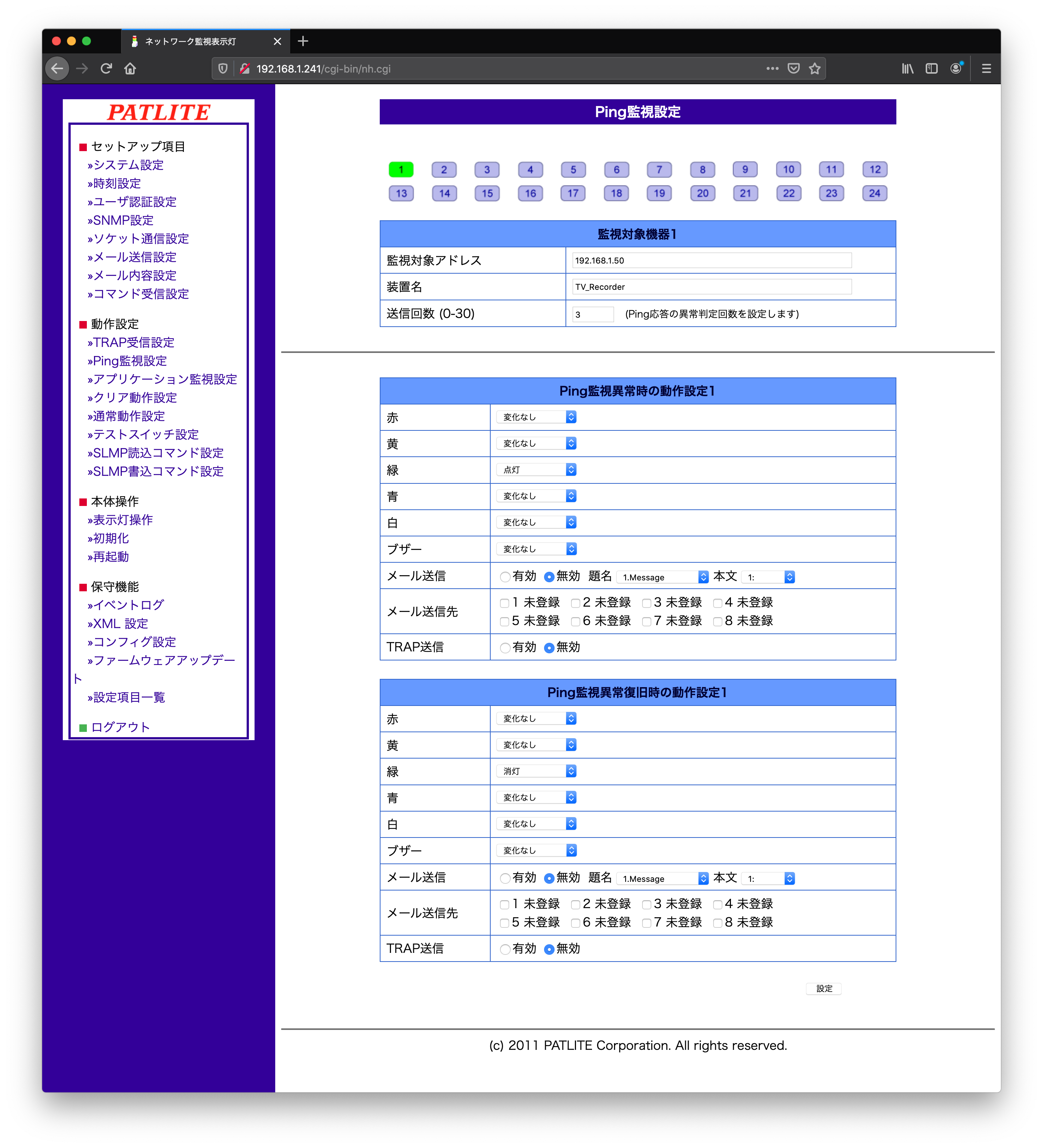Open the 緑 dropdown showing 消灯
Screen dimensions: 1043x1148
[x=537, y=771]
